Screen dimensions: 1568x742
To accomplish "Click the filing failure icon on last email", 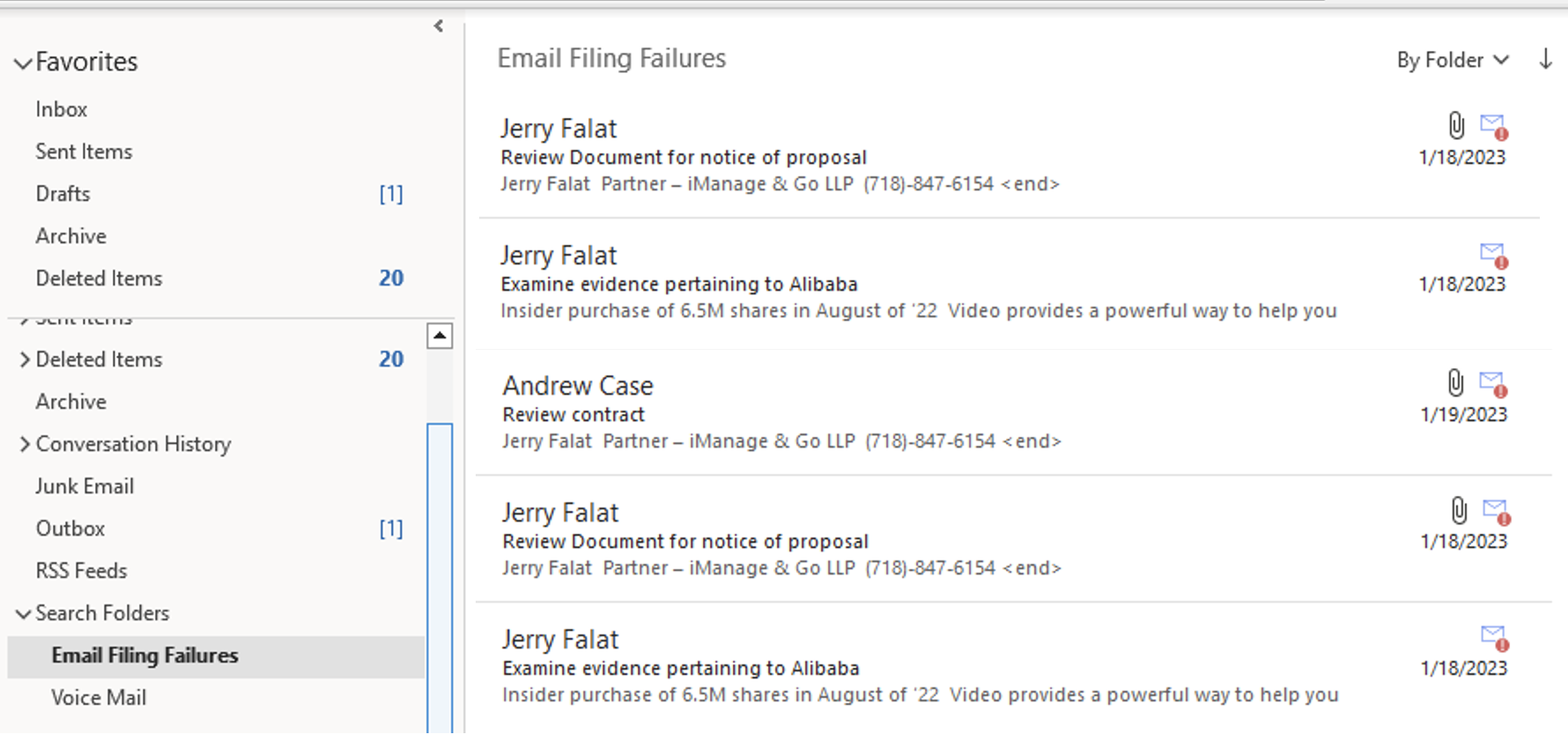I will click(1495, 637).
